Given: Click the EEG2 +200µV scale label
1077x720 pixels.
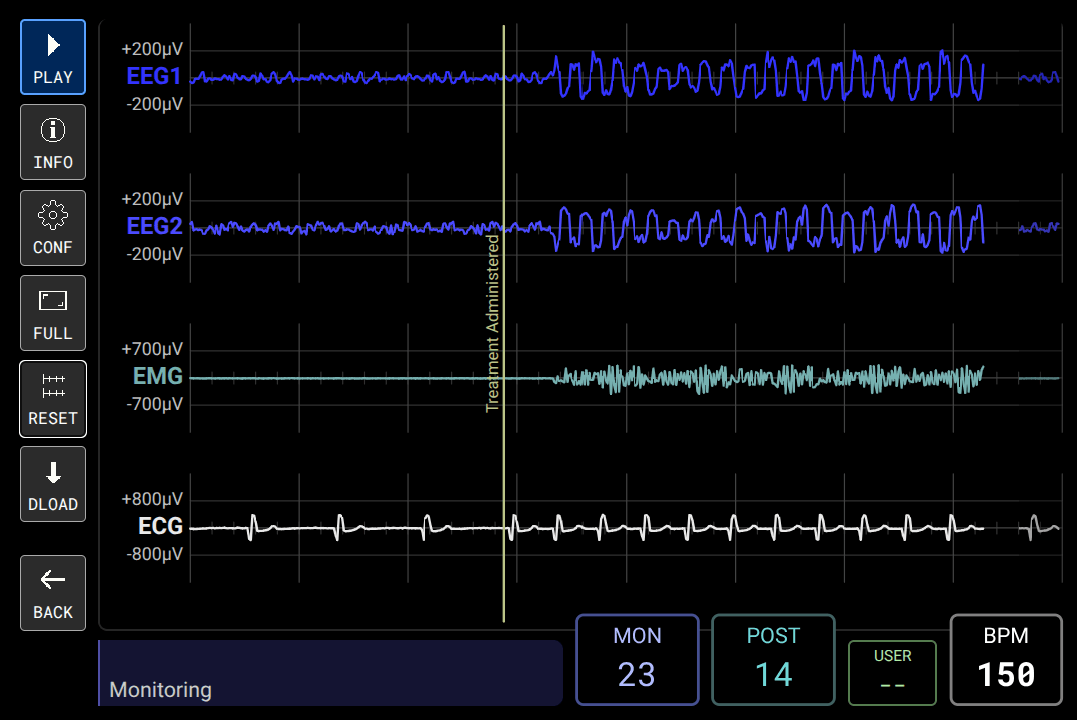Looking at the screenshot, I should (x=152, y=199).
